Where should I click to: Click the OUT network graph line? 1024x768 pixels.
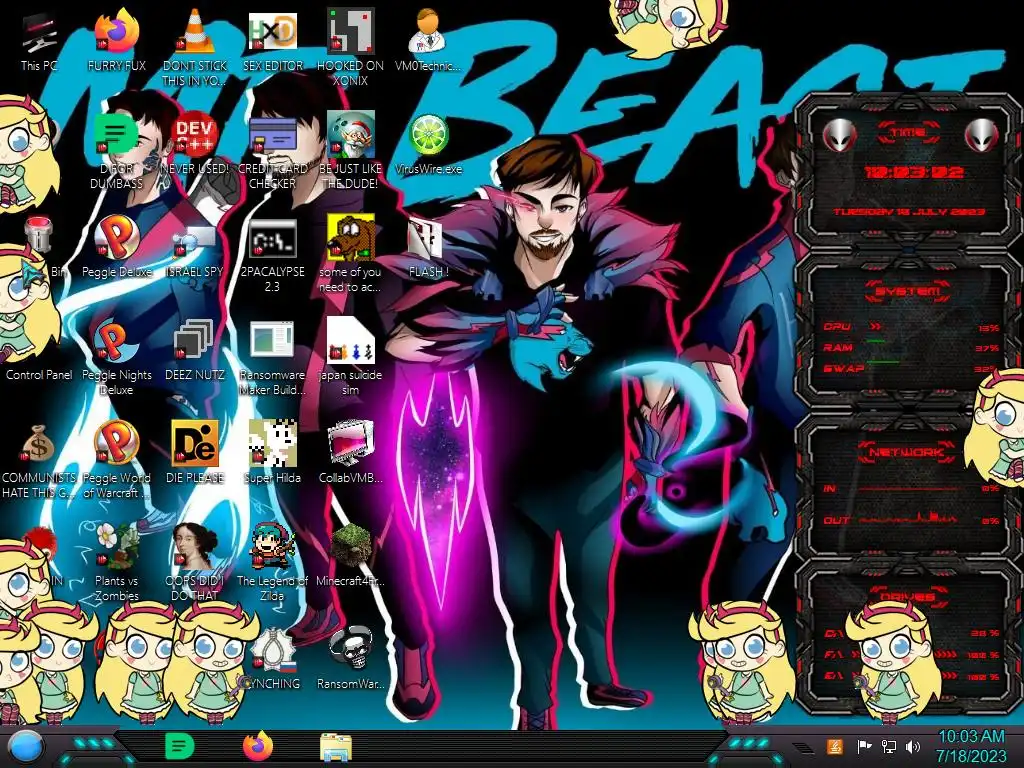[x=909, y=519]
